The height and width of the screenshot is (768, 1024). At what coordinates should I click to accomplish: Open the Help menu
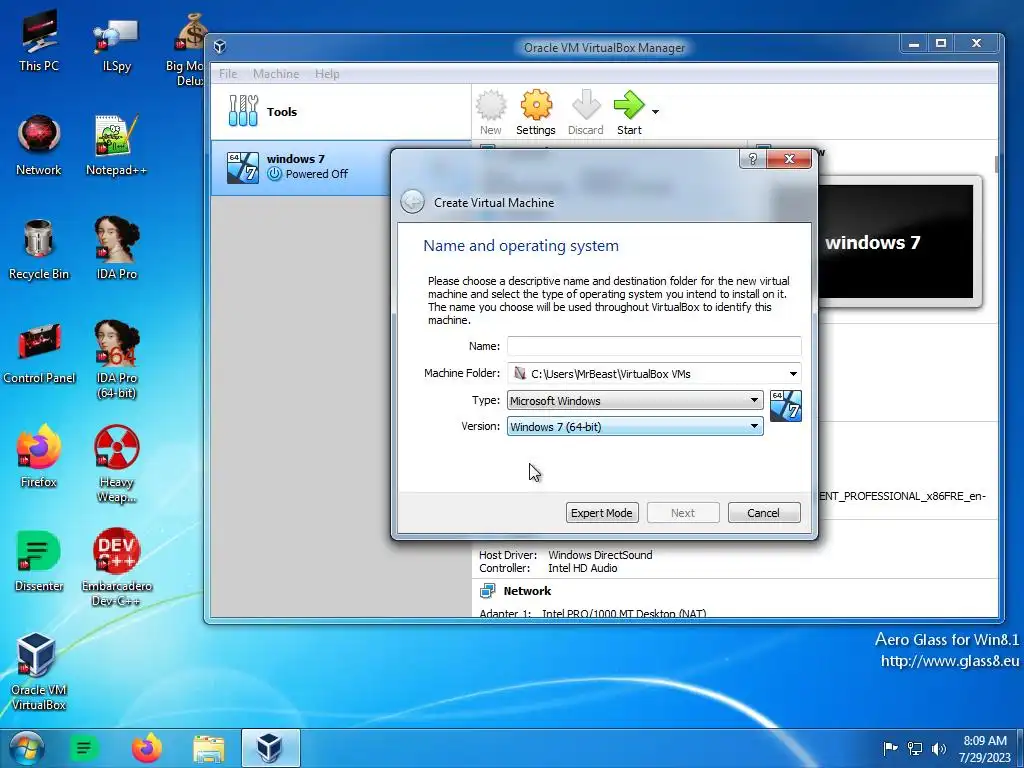pyautogui.click(x=327, y=74)
